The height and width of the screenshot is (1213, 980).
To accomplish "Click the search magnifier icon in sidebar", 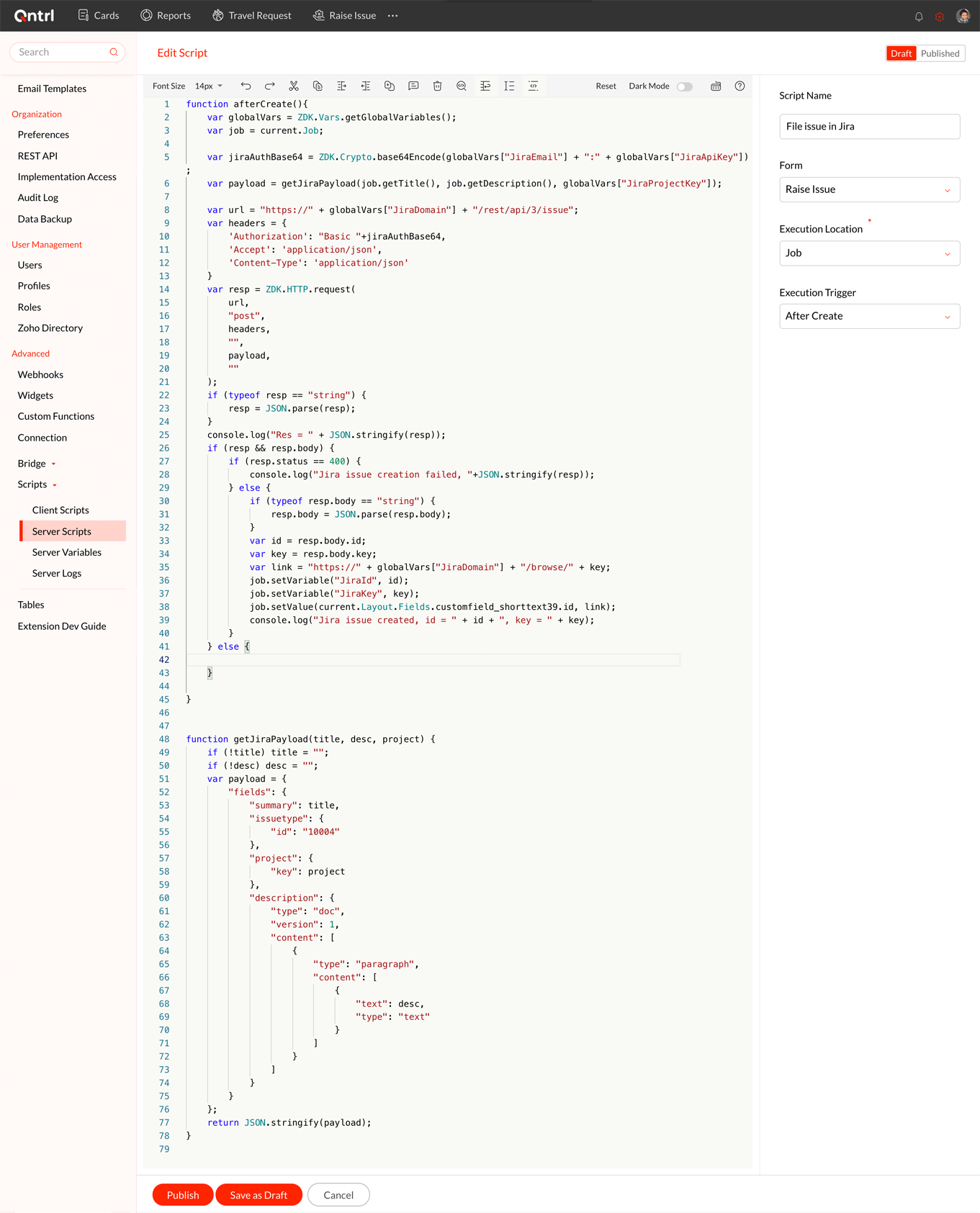I will coord(114,52).
